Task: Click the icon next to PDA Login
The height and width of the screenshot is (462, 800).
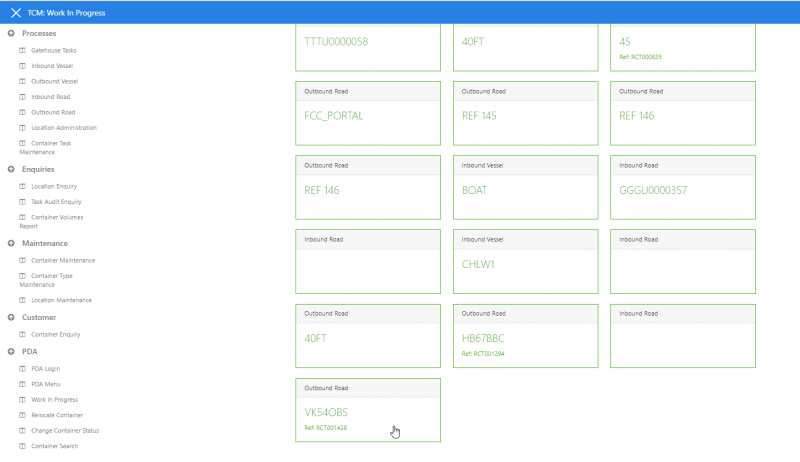Action: click(22, 368)
